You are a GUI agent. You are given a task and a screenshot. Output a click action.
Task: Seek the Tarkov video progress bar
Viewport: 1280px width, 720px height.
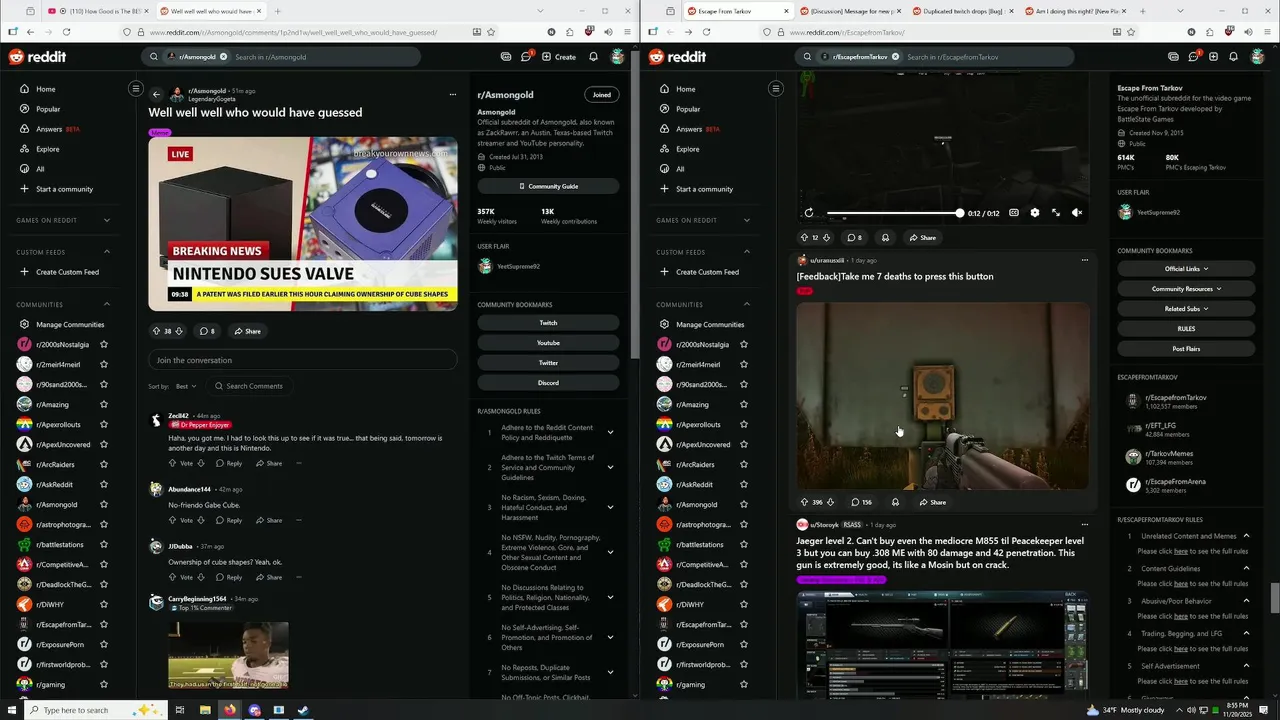pos(893,213)
